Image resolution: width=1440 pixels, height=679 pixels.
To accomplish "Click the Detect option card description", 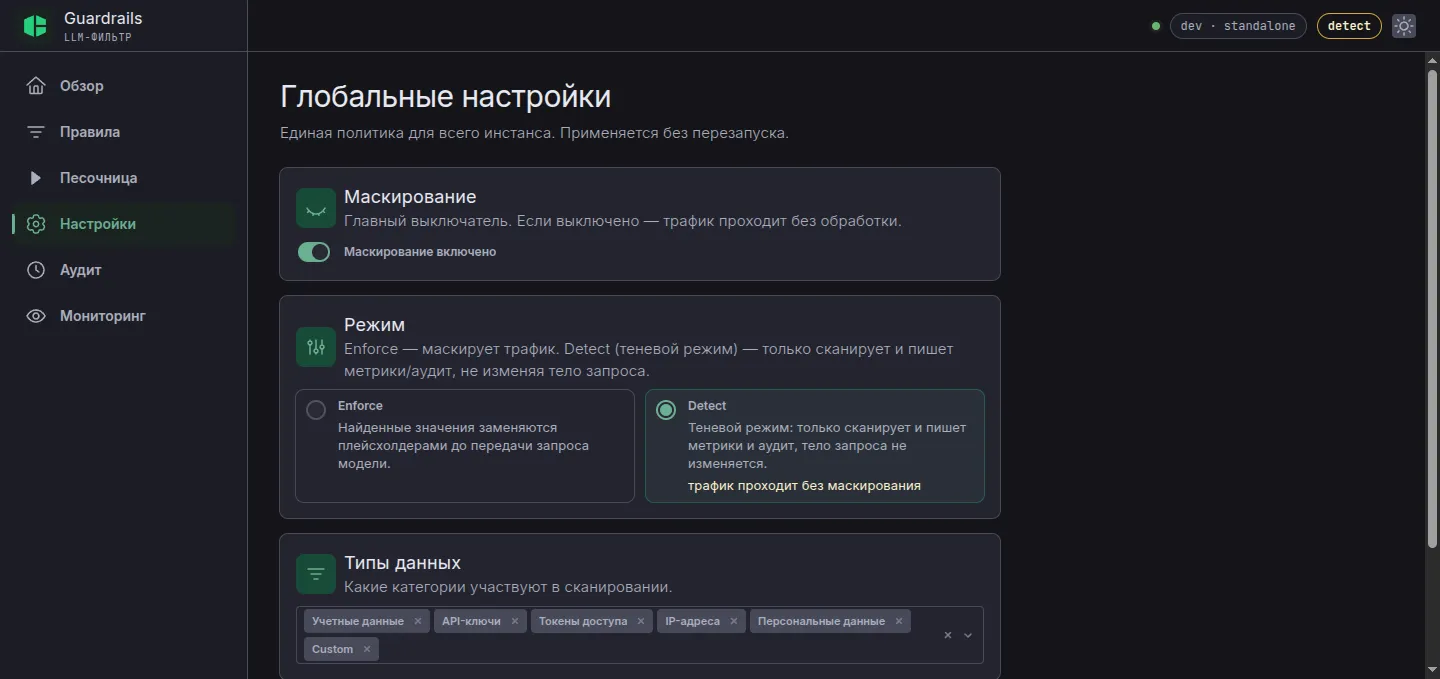I will pyautogui.click(x=827, y=446).
